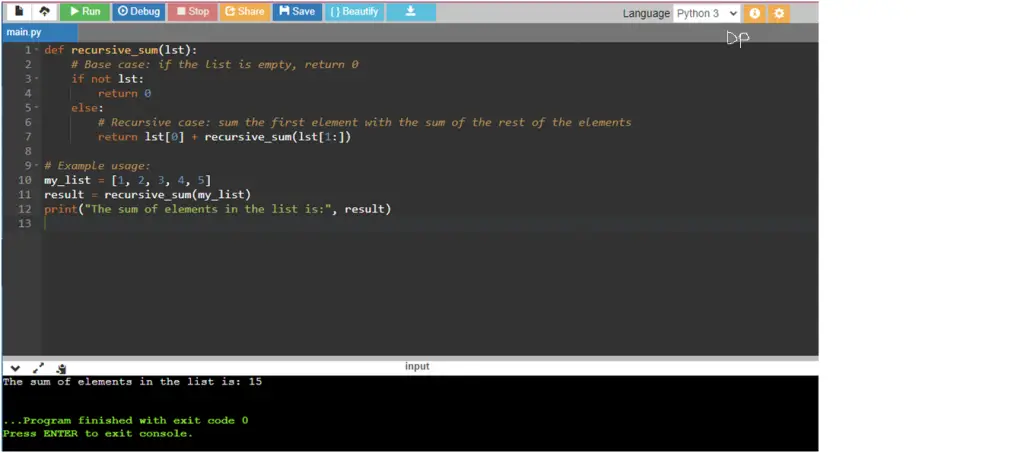Collapse the if block on line 3
The width and height of the screenshot is (1024, 453).
(37, 79)
